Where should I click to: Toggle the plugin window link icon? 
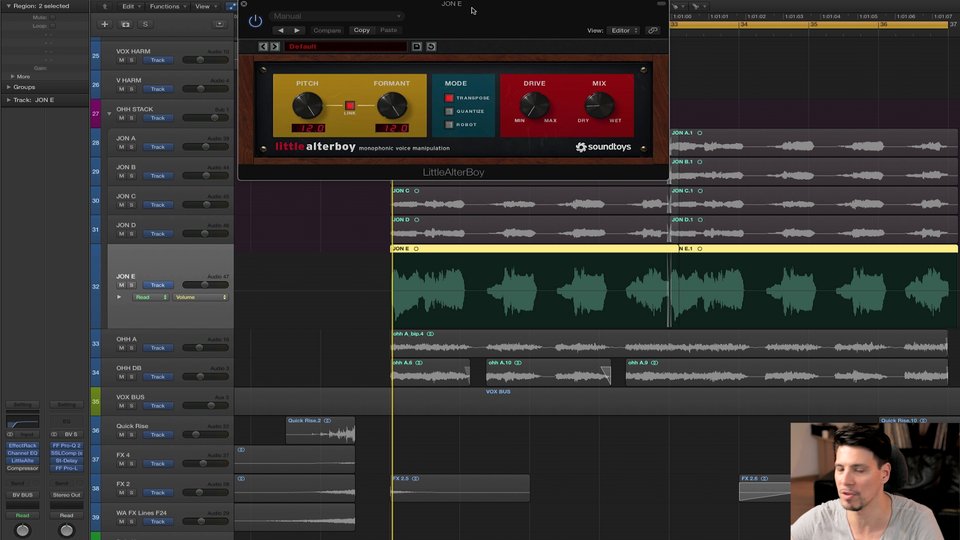click(x=653, y=30)
